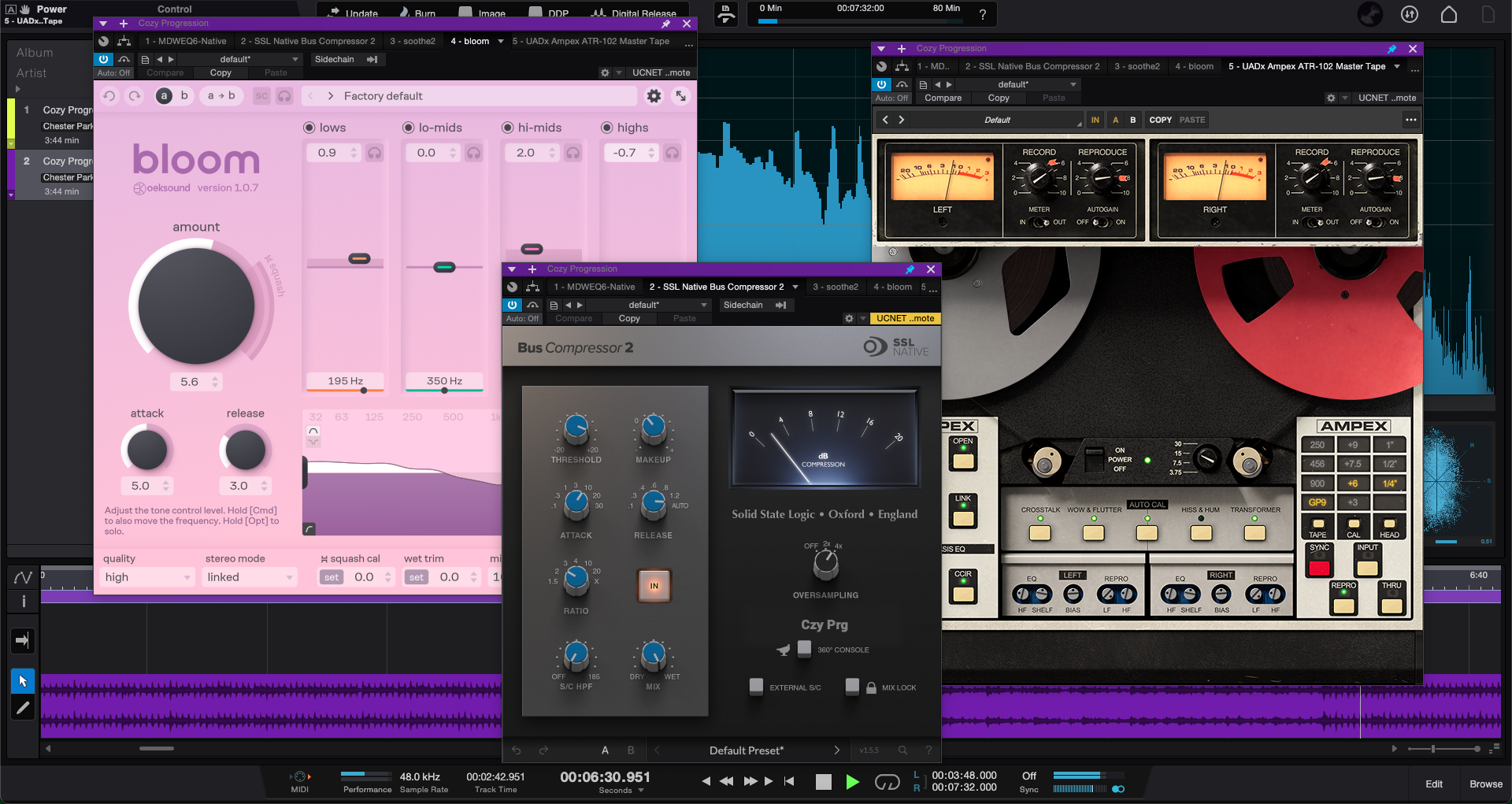Click bloom settings gear icon
Viewport: 1512px width, 804px height.
tap(654, 96)
